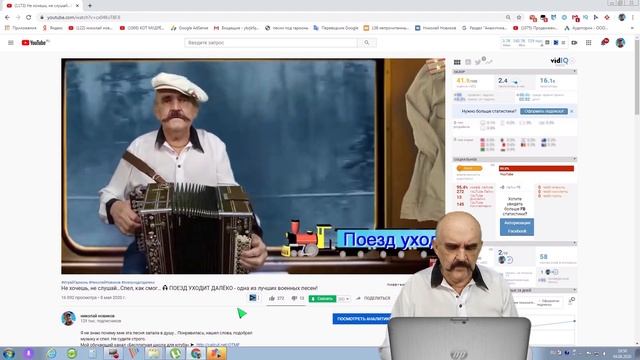Click the green download button

pos(322,299)
